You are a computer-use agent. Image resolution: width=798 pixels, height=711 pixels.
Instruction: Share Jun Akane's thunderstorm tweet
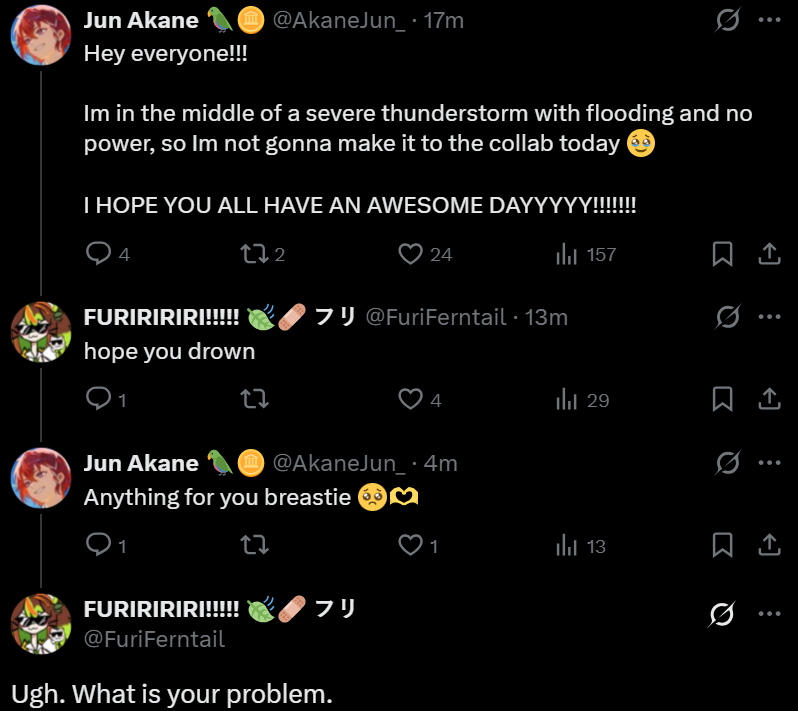coord(769,254)
